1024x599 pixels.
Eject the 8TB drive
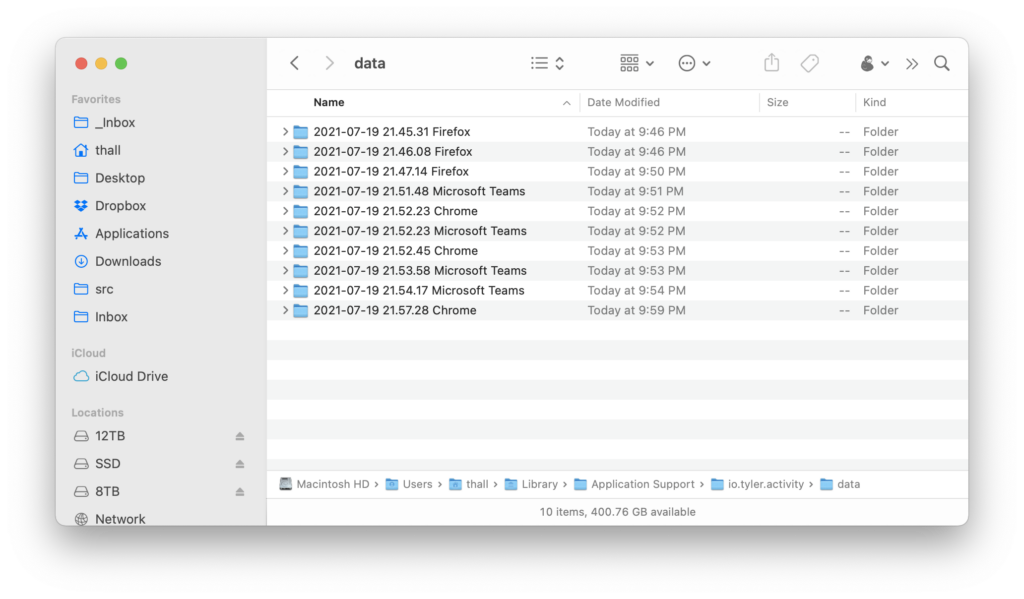click(x=240, y=492)
